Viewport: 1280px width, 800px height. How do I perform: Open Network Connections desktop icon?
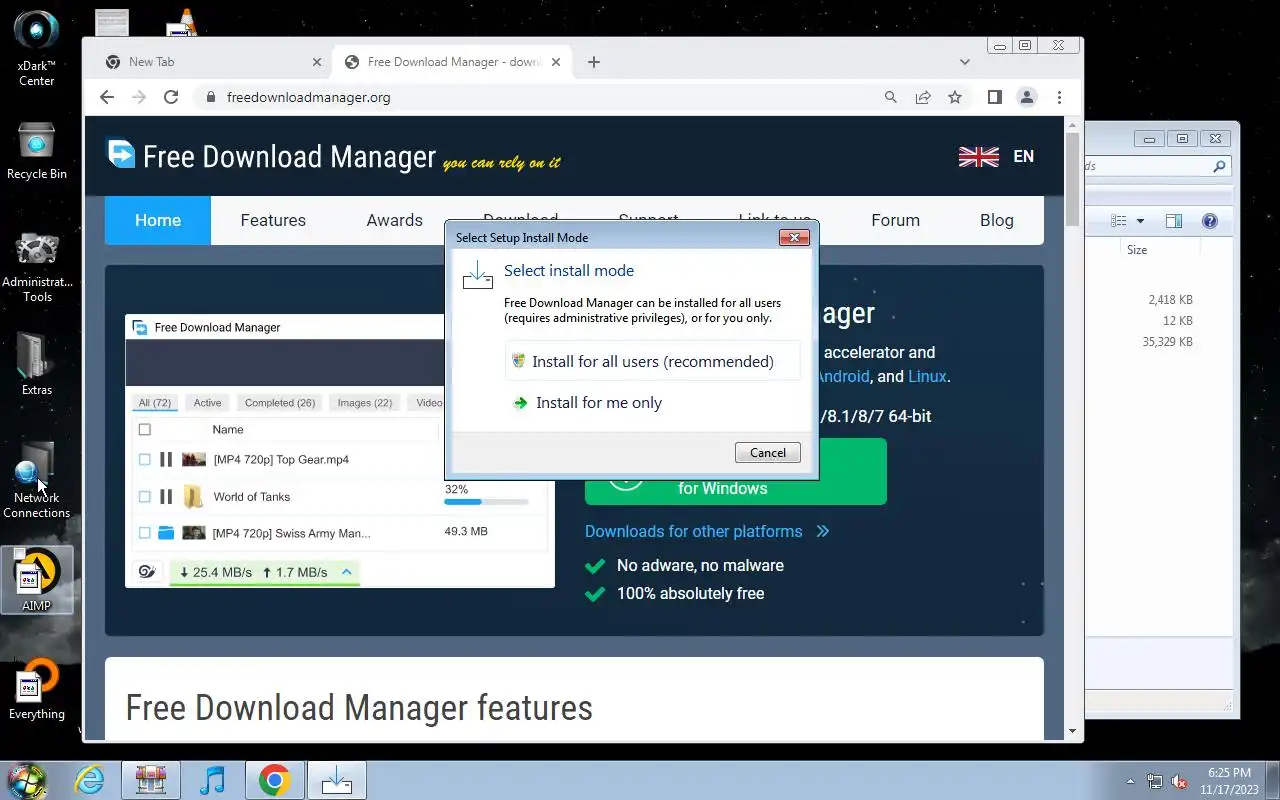(37, 481)
